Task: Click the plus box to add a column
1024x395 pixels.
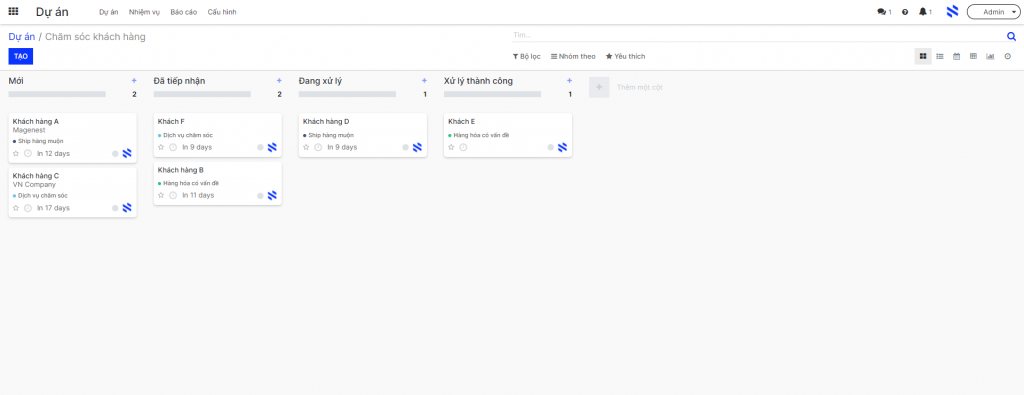Action: click(599, 87)
